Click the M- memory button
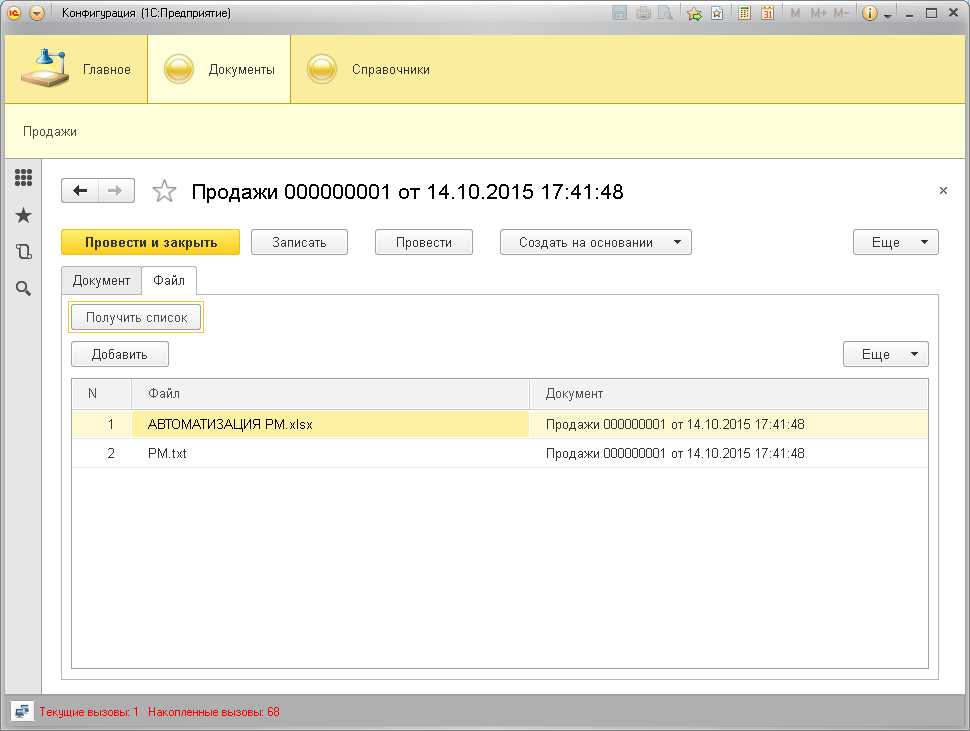 (x=841, y=13)
